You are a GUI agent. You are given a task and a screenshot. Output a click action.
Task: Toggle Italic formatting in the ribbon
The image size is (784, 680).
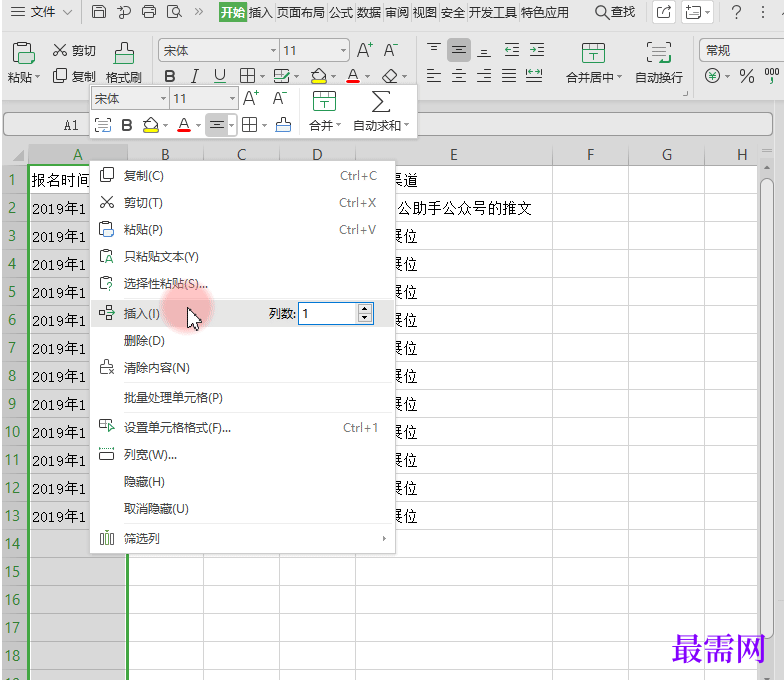195,76
